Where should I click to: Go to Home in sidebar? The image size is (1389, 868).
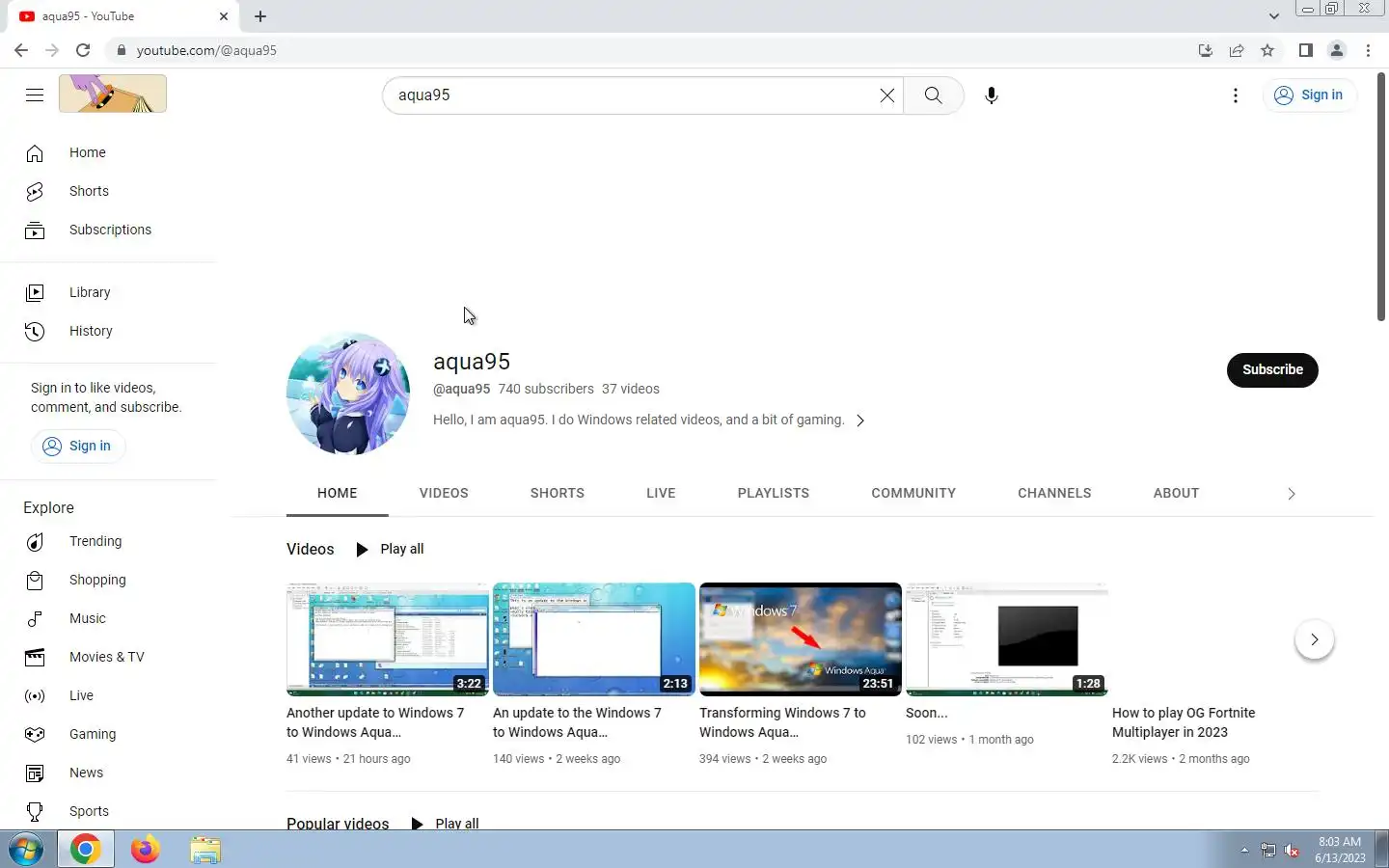point(108,152)
